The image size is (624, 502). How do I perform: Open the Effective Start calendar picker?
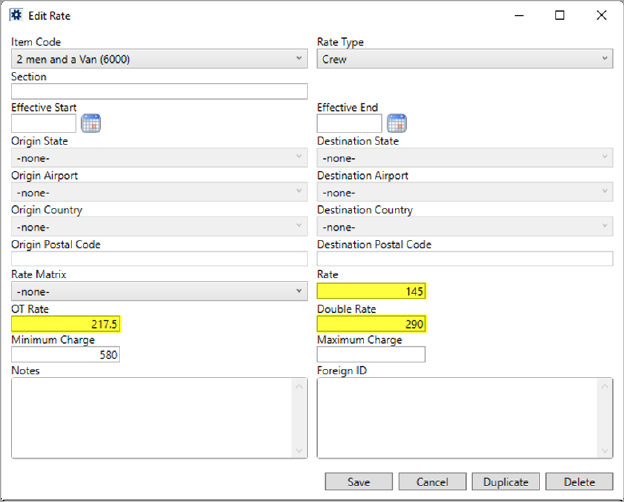tap(92, 124)
